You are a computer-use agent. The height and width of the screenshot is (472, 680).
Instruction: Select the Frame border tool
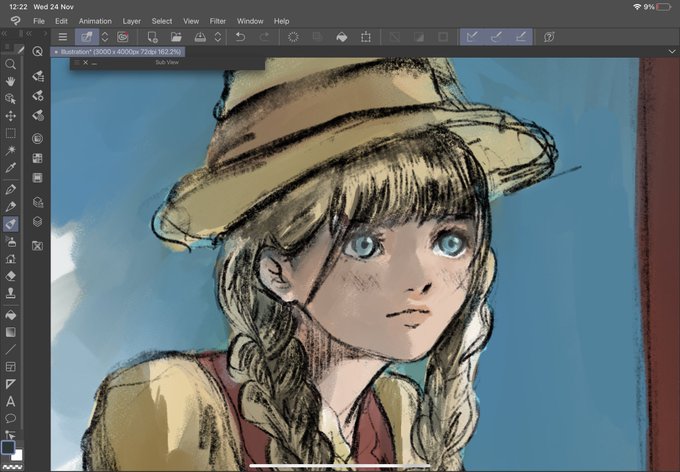[10, 367]
